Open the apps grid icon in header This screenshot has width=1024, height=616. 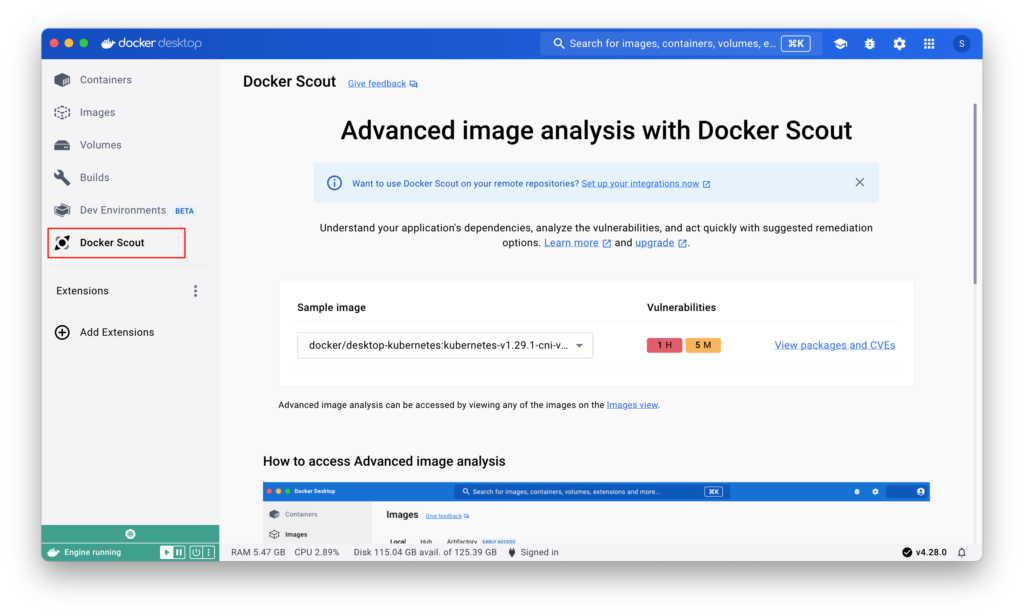point(929,44)
